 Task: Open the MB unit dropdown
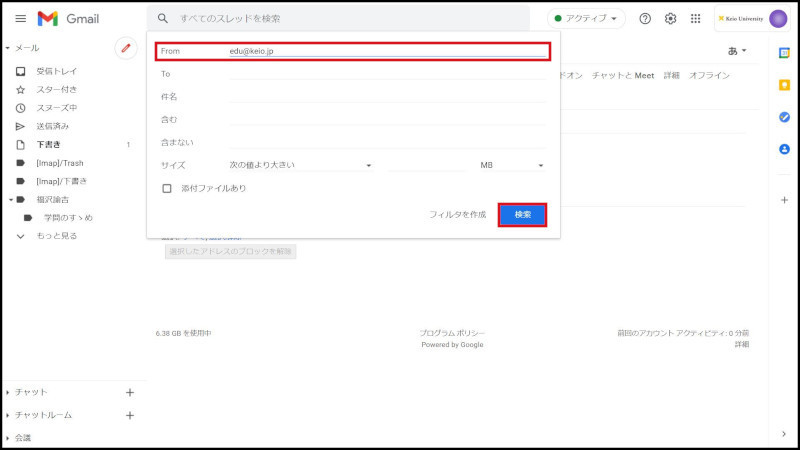(512, 165)
